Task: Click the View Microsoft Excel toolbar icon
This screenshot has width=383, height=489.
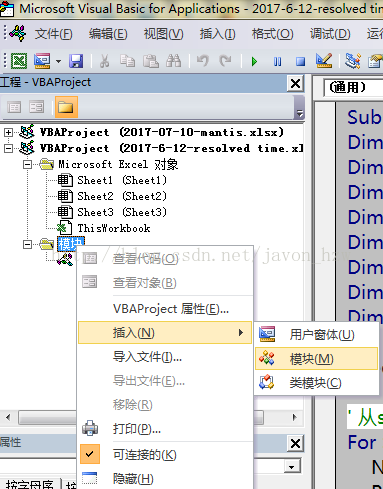Action: coord(19,61)
